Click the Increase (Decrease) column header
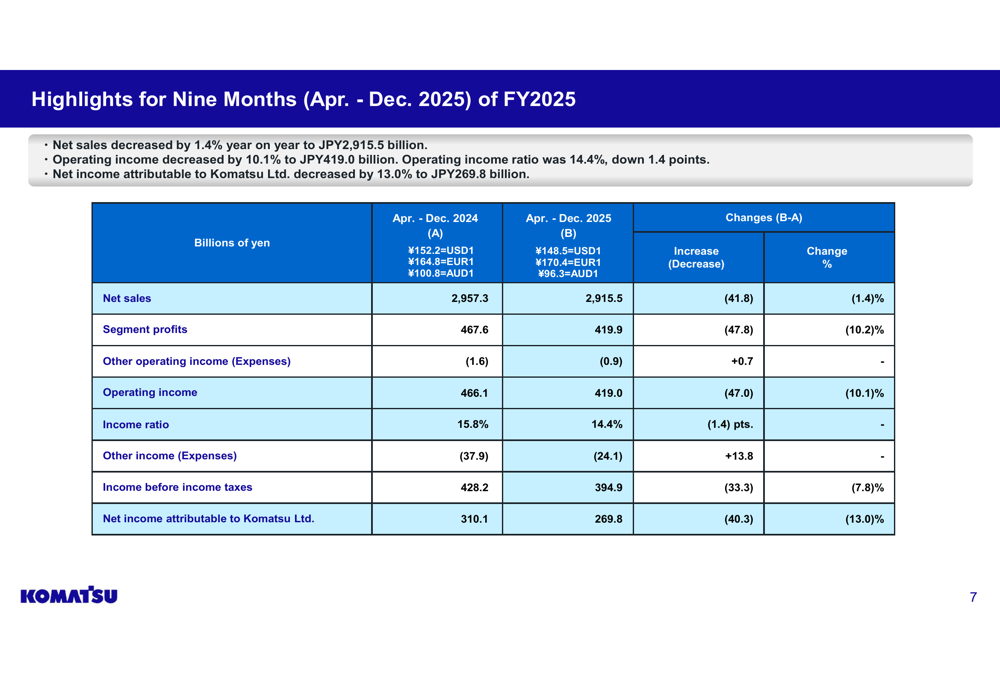The width and height of the screenshot is (1000, 685). click(696, 258)
